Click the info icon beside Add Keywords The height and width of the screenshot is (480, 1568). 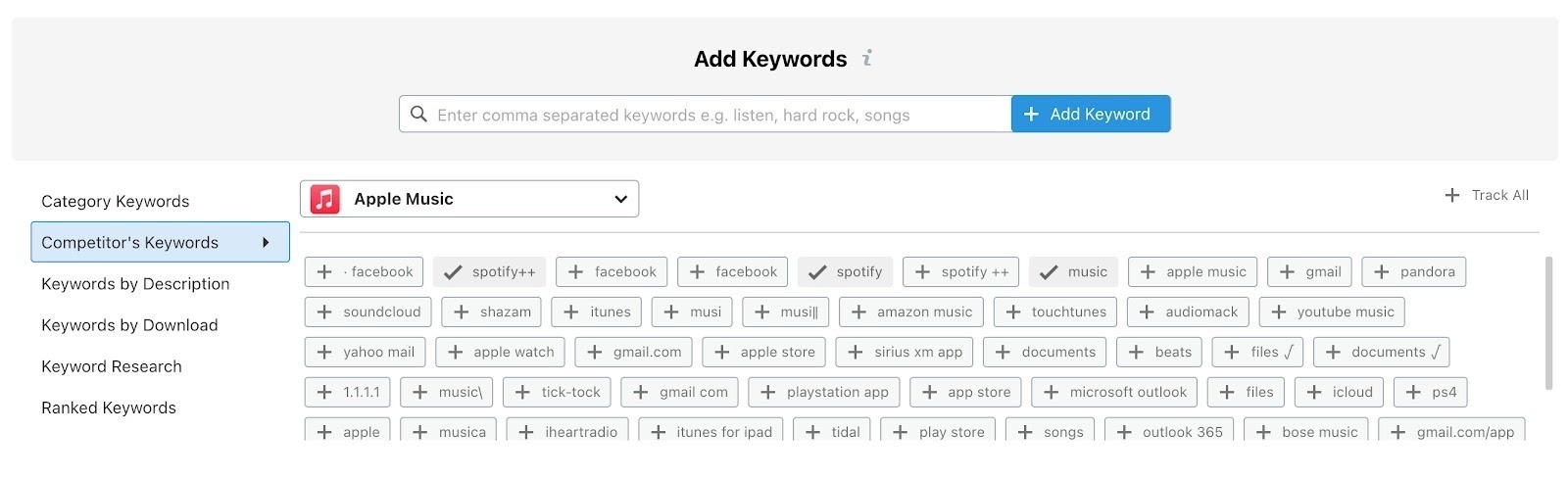pyautogui.click(x=867, y=59)
